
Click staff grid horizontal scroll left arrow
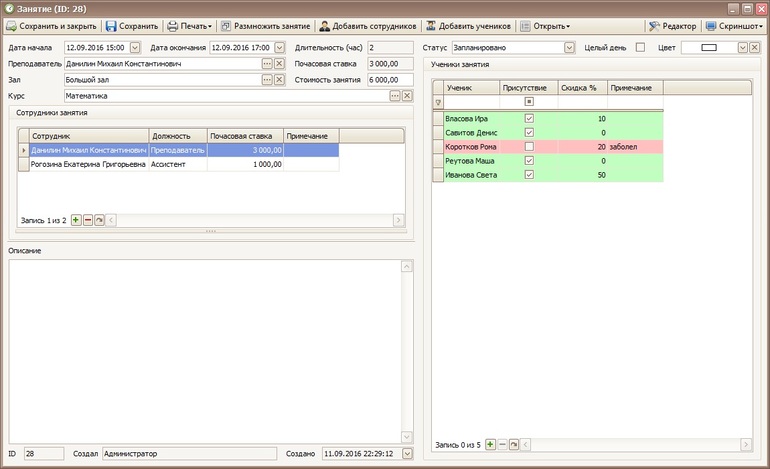(x=111, y=220)
